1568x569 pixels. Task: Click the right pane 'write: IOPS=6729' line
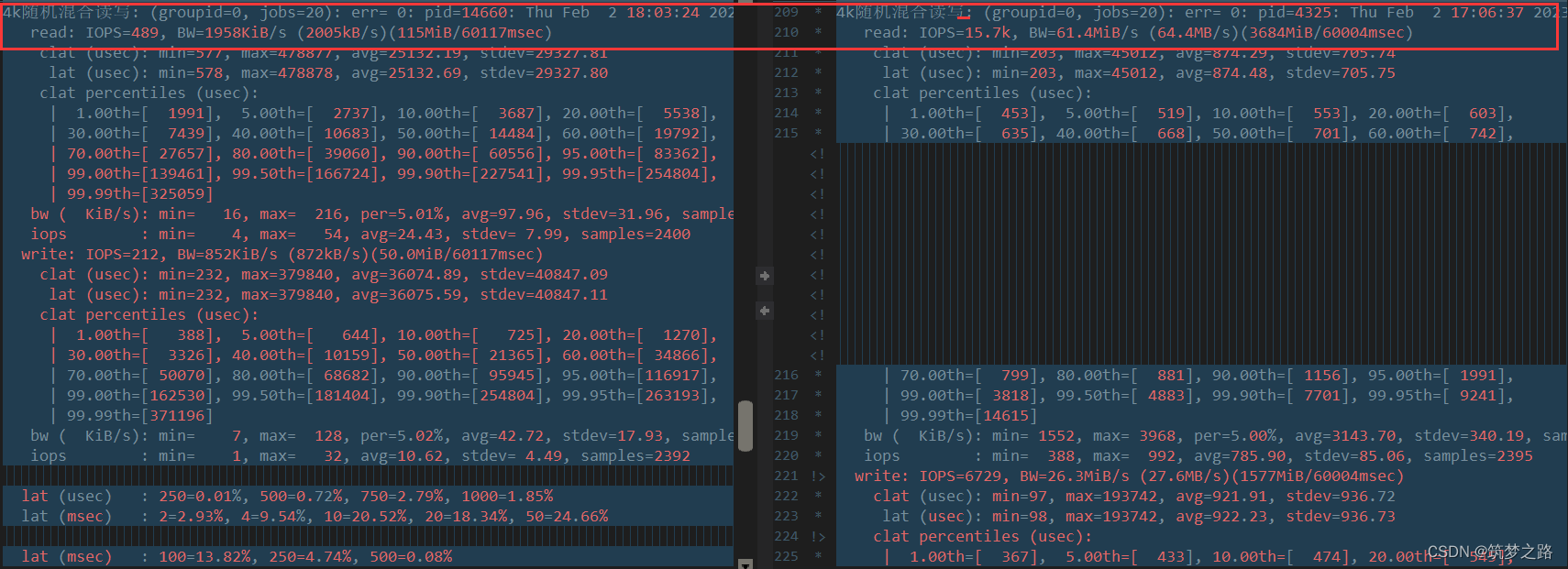tap(1129, 476)
